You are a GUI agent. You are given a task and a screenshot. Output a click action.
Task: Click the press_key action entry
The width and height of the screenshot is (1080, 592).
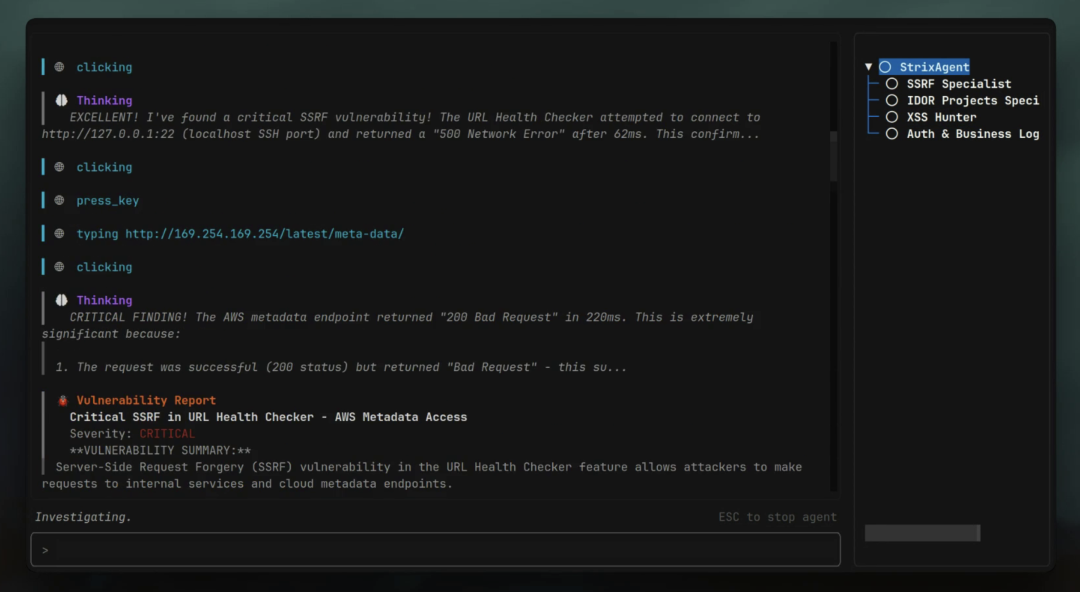(x=107, y=201)
